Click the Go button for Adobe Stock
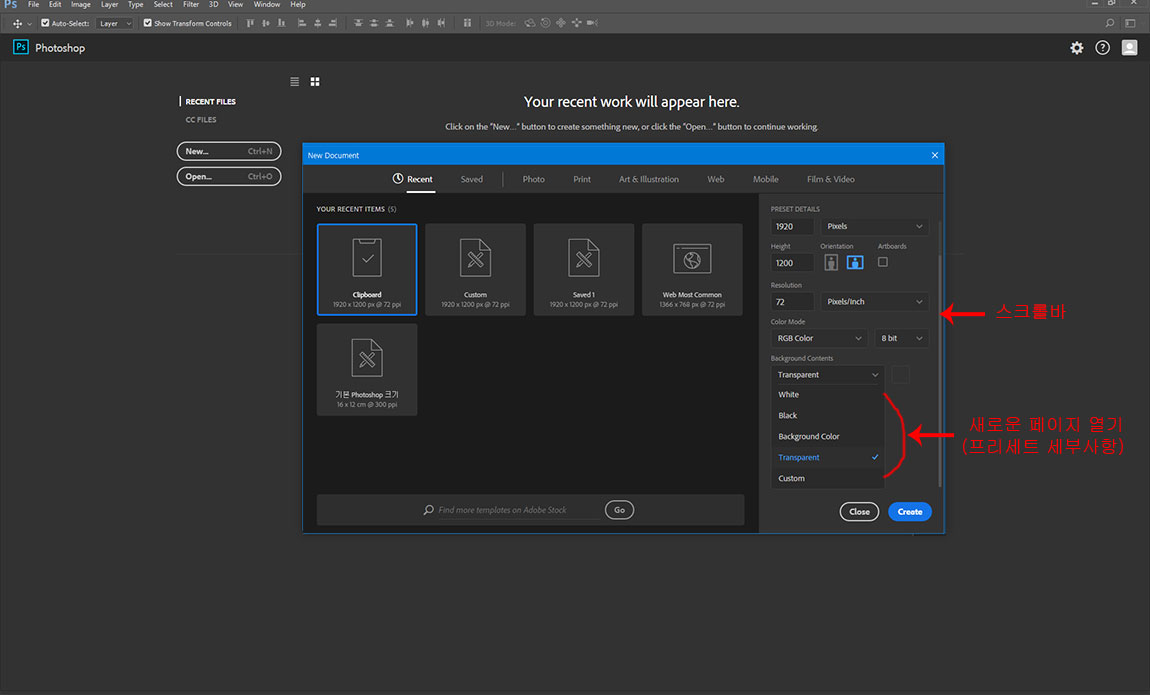 click(620, 510)
